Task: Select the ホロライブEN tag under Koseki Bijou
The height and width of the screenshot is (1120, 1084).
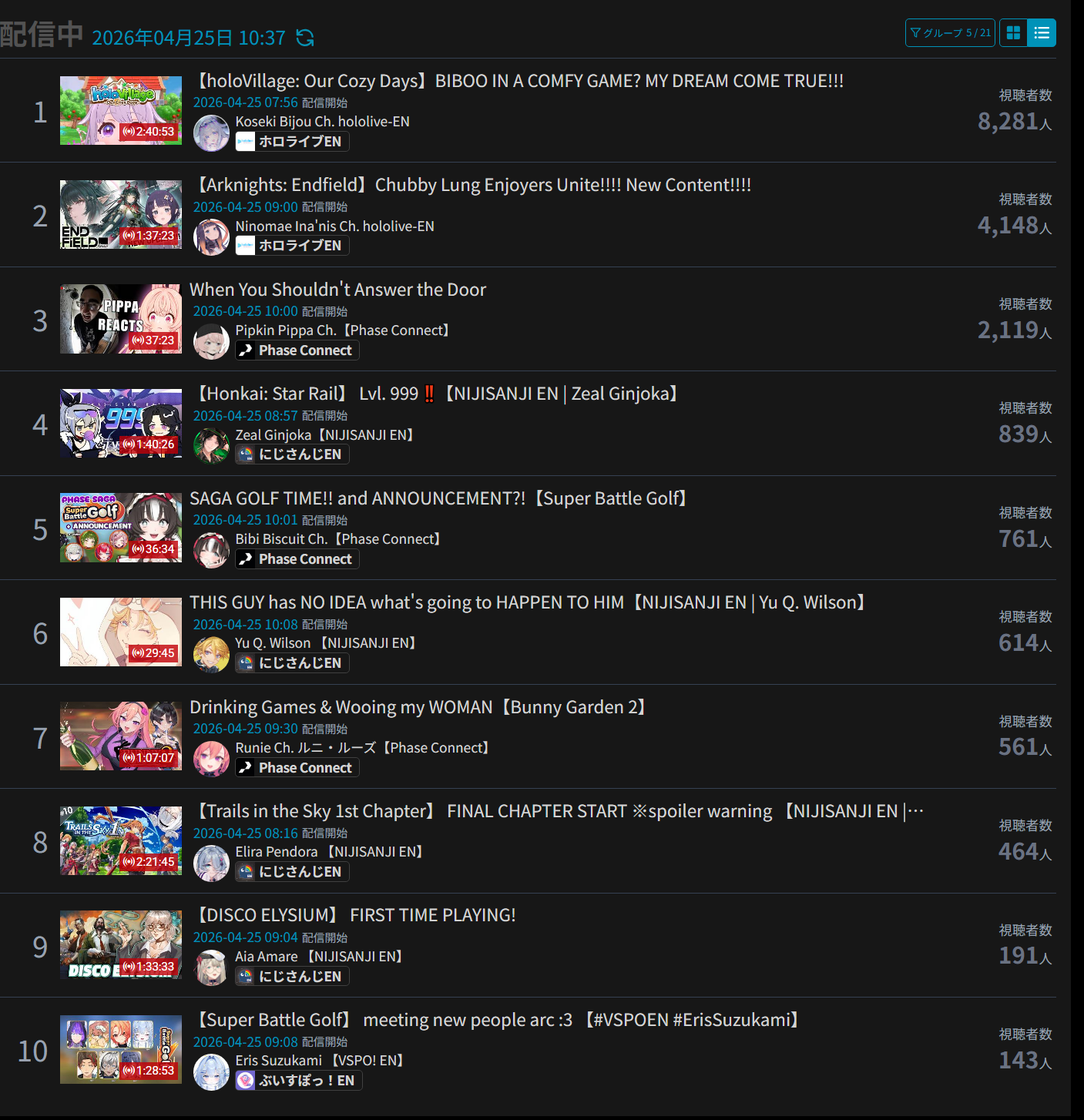Action: click(x=292, y=142)
